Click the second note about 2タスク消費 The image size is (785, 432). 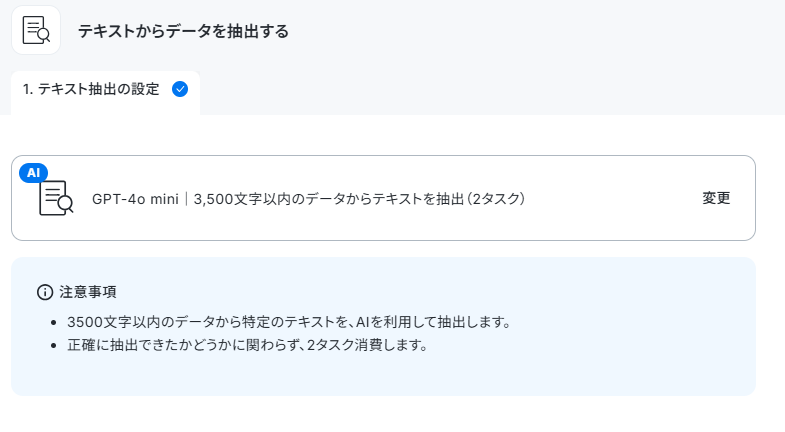point(247,345)
